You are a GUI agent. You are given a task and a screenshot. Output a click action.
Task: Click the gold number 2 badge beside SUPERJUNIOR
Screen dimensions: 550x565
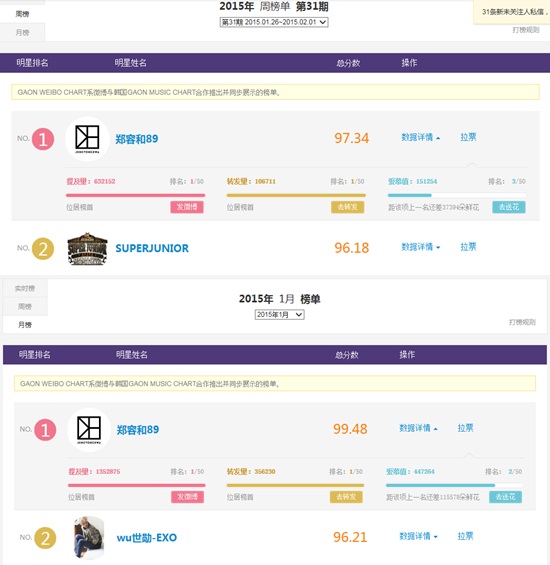(x=43, y=249)
